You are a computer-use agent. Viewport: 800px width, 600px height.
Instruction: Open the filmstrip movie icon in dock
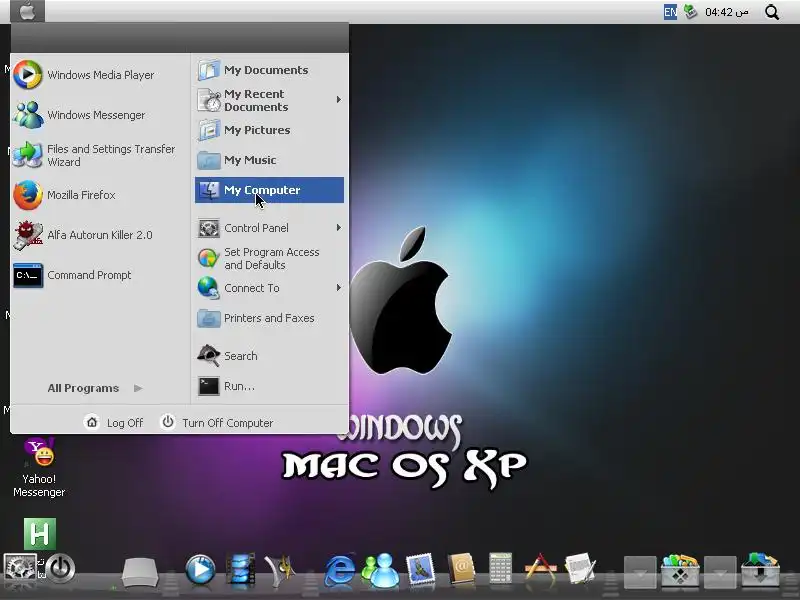click(x=240, y=568)
